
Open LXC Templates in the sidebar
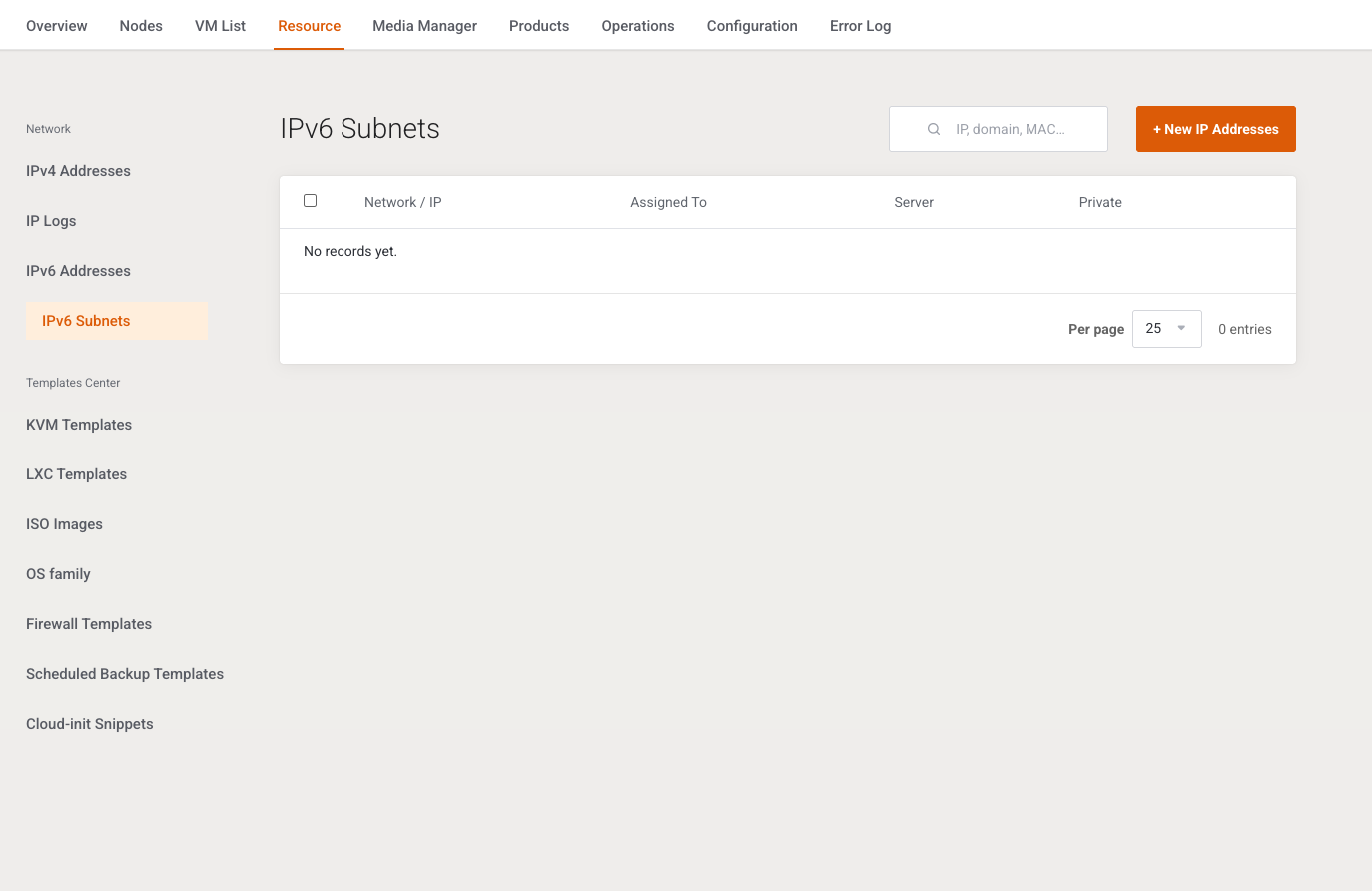click(x=76, y=474)
